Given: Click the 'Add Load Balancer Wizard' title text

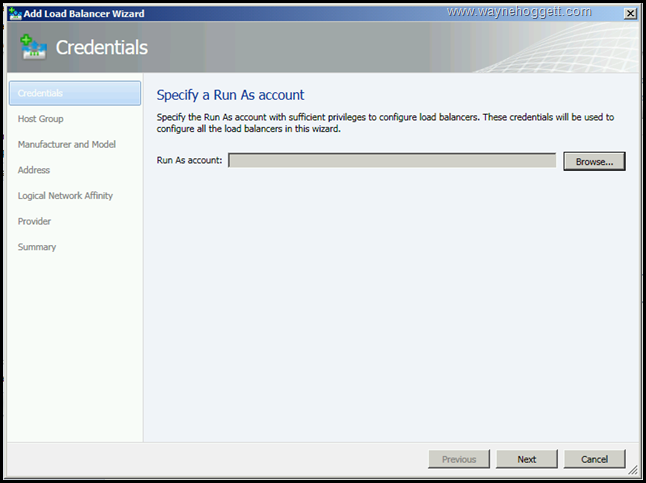Looking at the screenshot, I should [x=84, y=14].
